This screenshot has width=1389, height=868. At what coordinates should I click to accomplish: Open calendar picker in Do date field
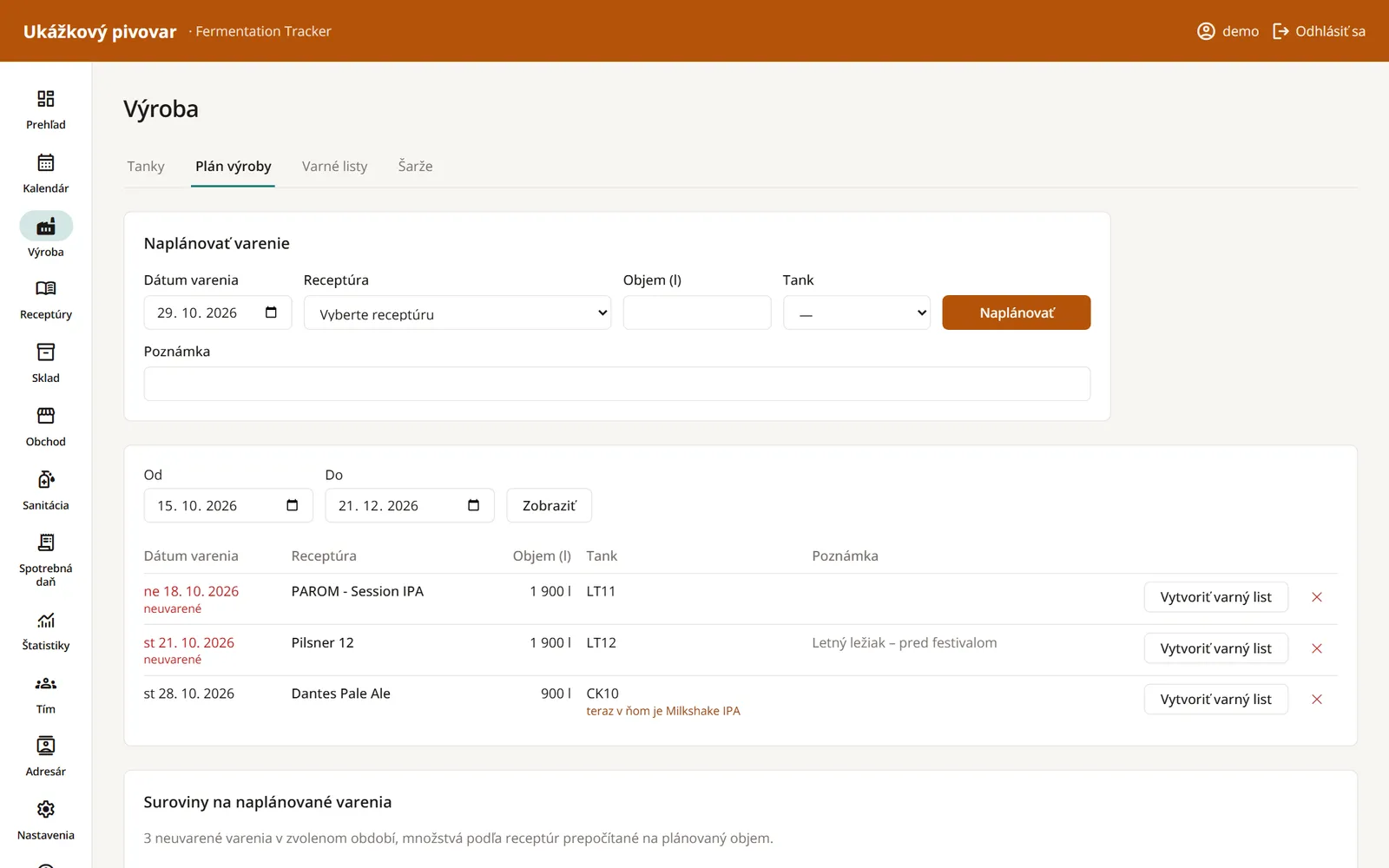point(474,505)
